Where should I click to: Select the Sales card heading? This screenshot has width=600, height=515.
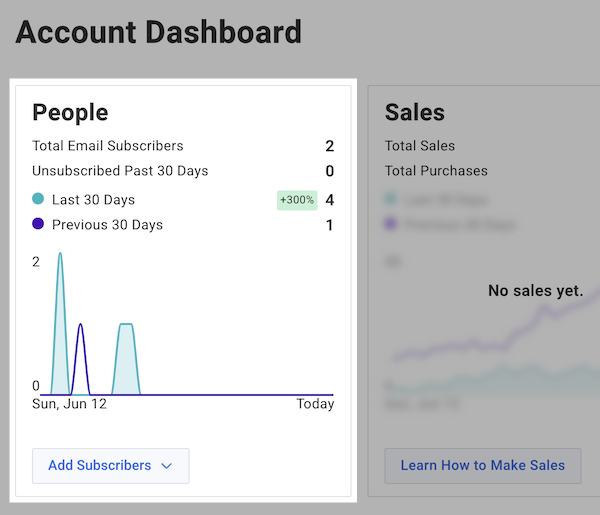coord(415,112)
